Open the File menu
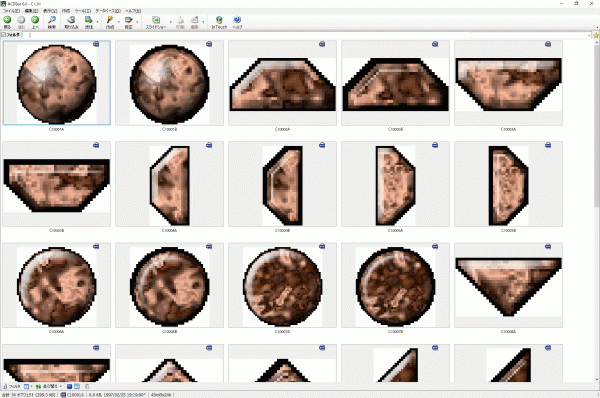 (11, 11)
